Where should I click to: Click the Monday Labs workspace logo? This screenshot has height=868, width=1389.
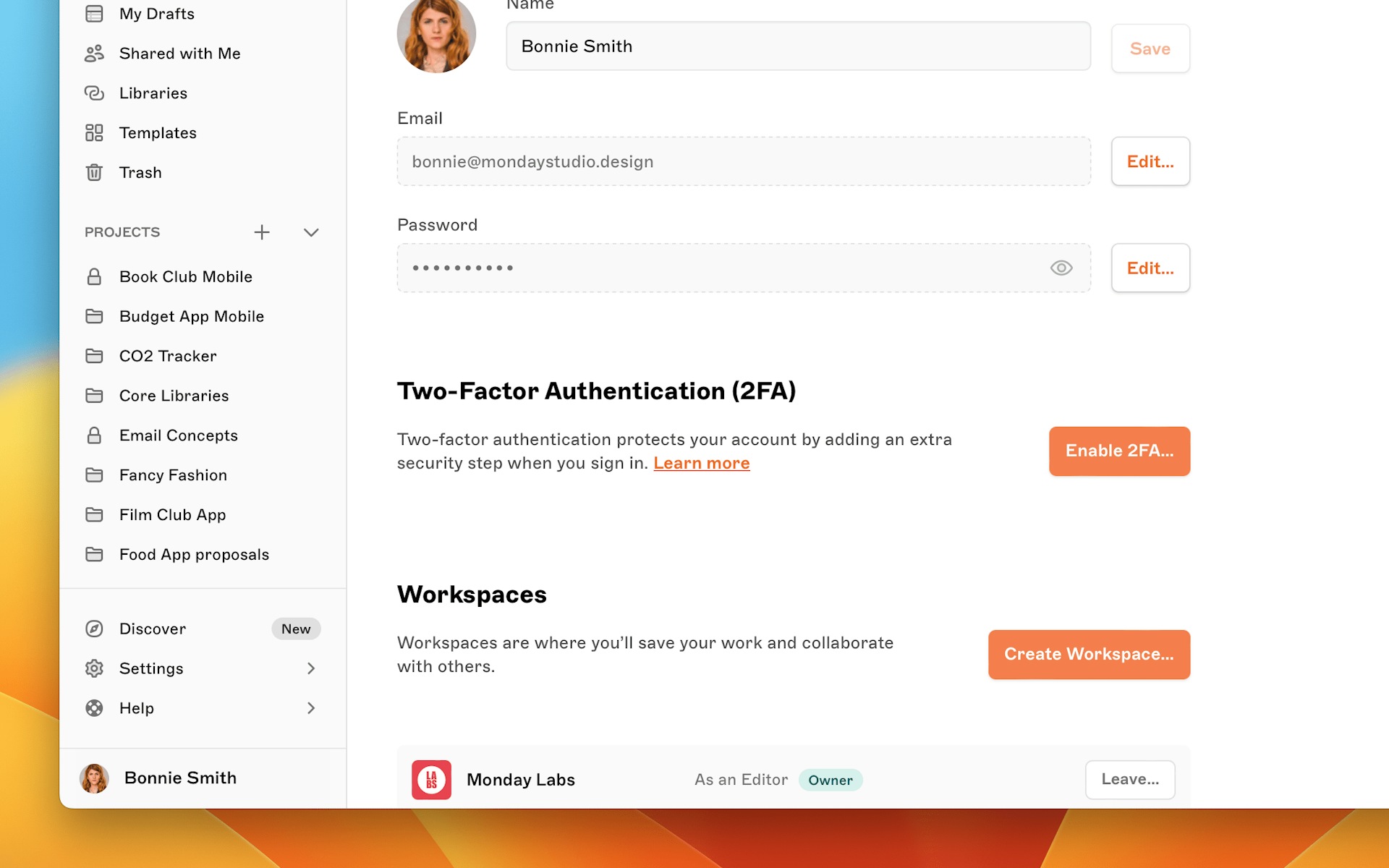[x=431, y=780]
